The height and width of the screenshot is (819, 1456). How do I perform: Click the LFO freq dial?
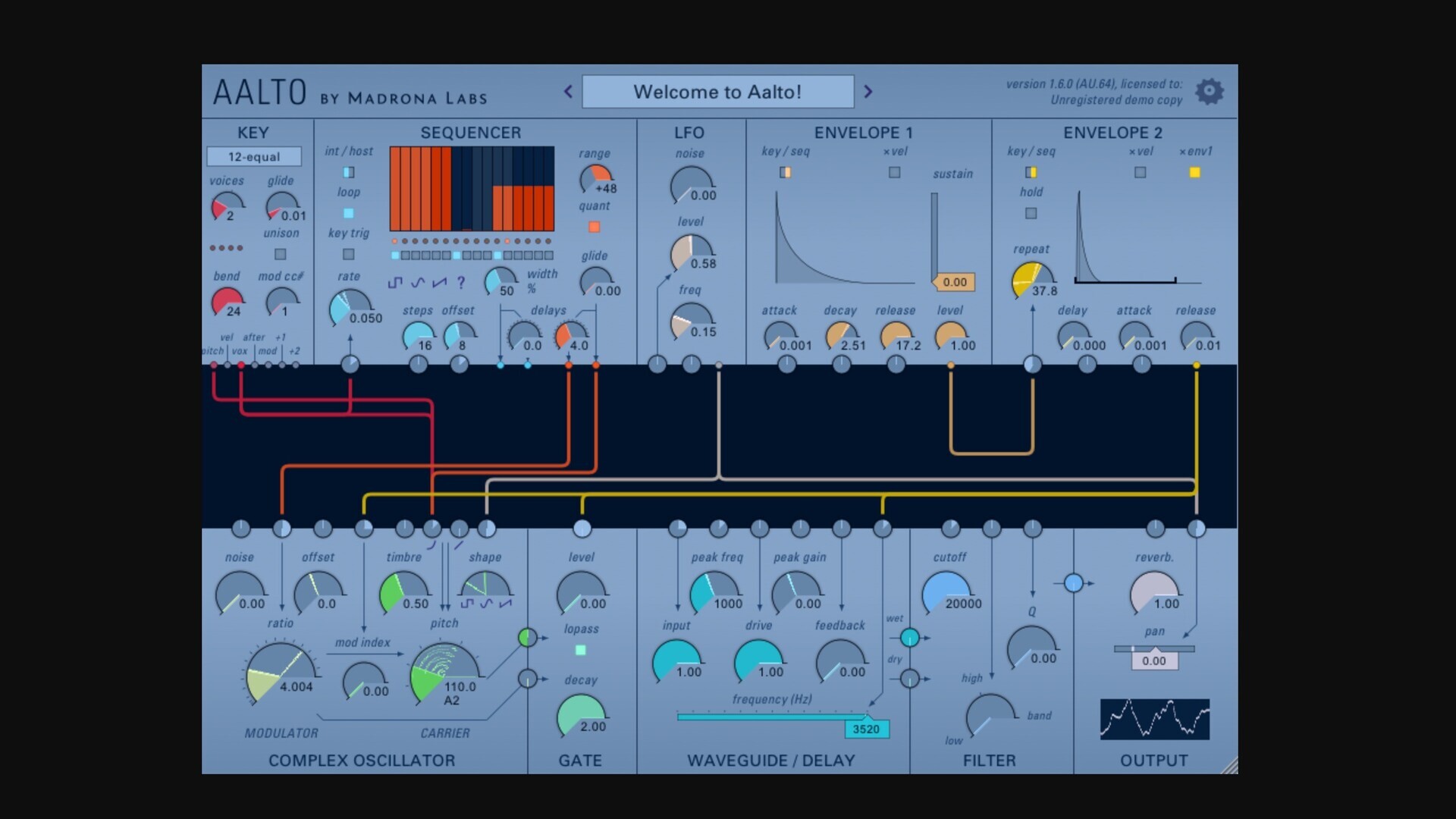pyautogui.click(x=692, y=322)
